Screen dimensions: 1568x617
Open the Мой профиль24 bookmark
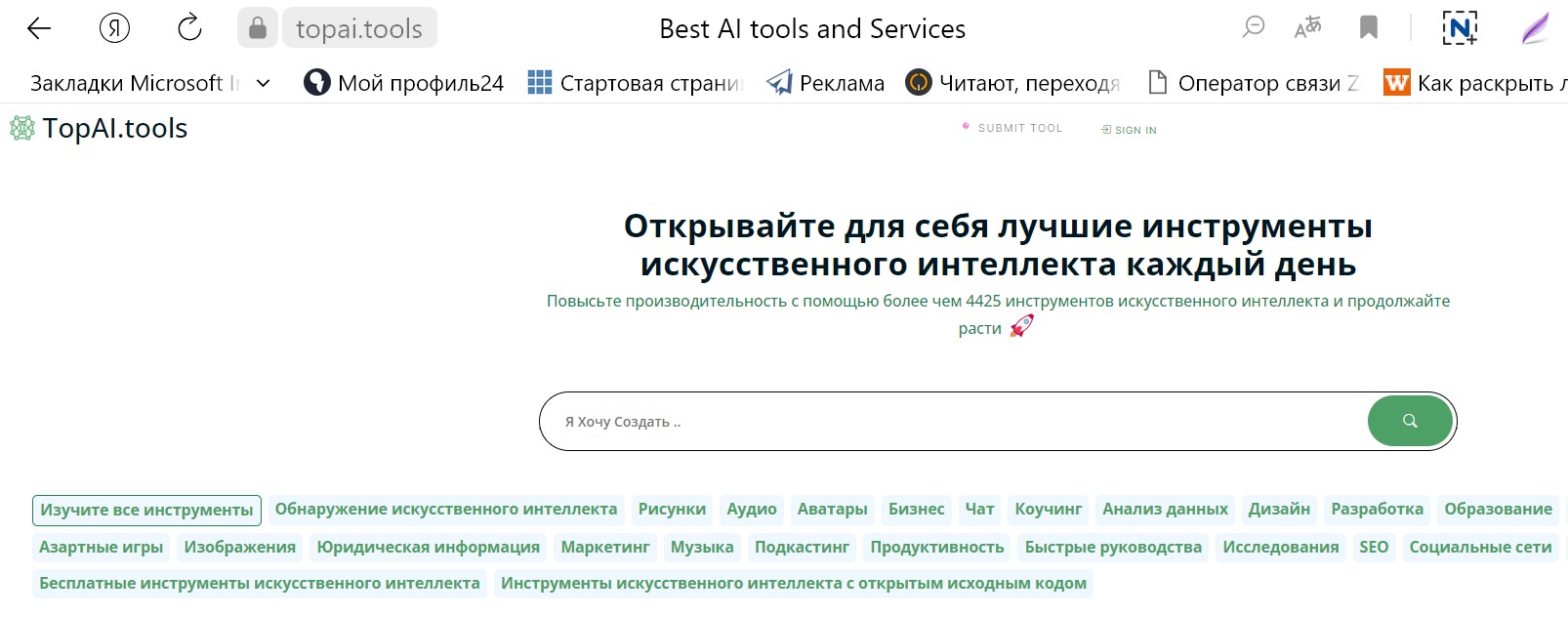click(x=404, y=83)
